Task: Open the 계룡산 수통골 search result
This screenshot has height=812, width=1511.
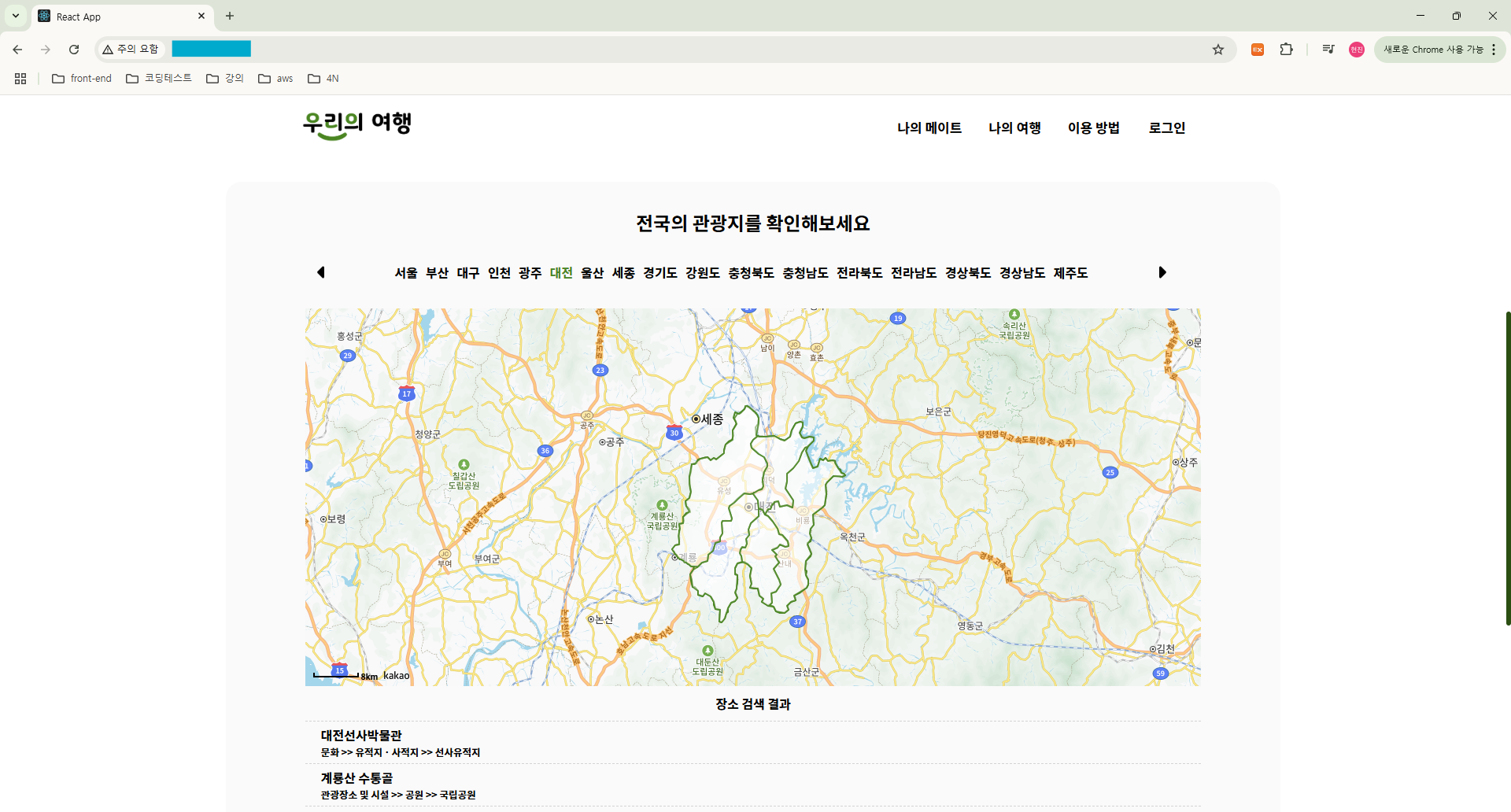Action: pyautogui.click(x=753, y=785)
